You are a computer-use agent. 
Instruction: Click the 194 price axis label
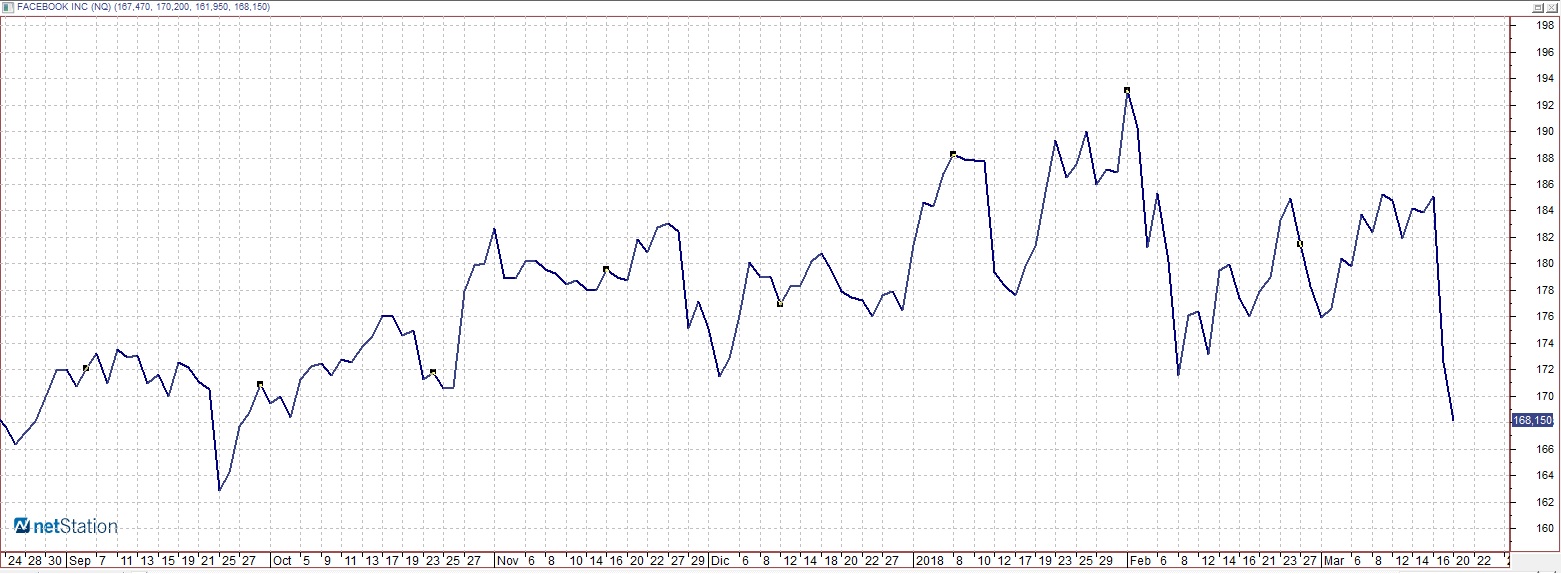pos(1544,79)
